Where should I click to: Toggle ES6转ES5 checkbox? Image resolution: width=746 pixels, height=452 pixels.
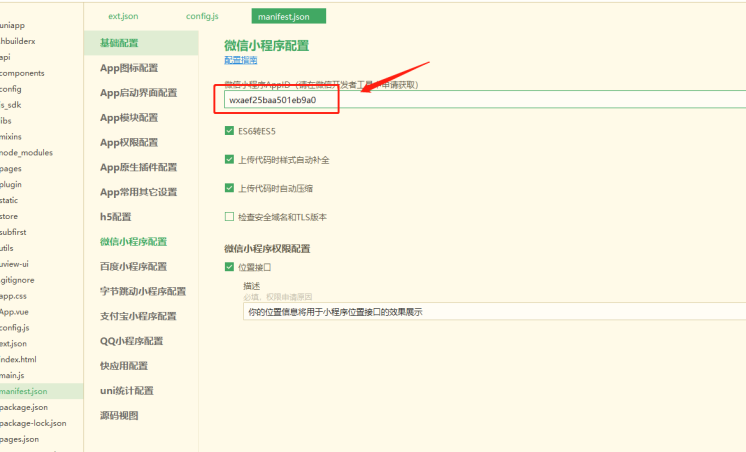tap(229, 131)
